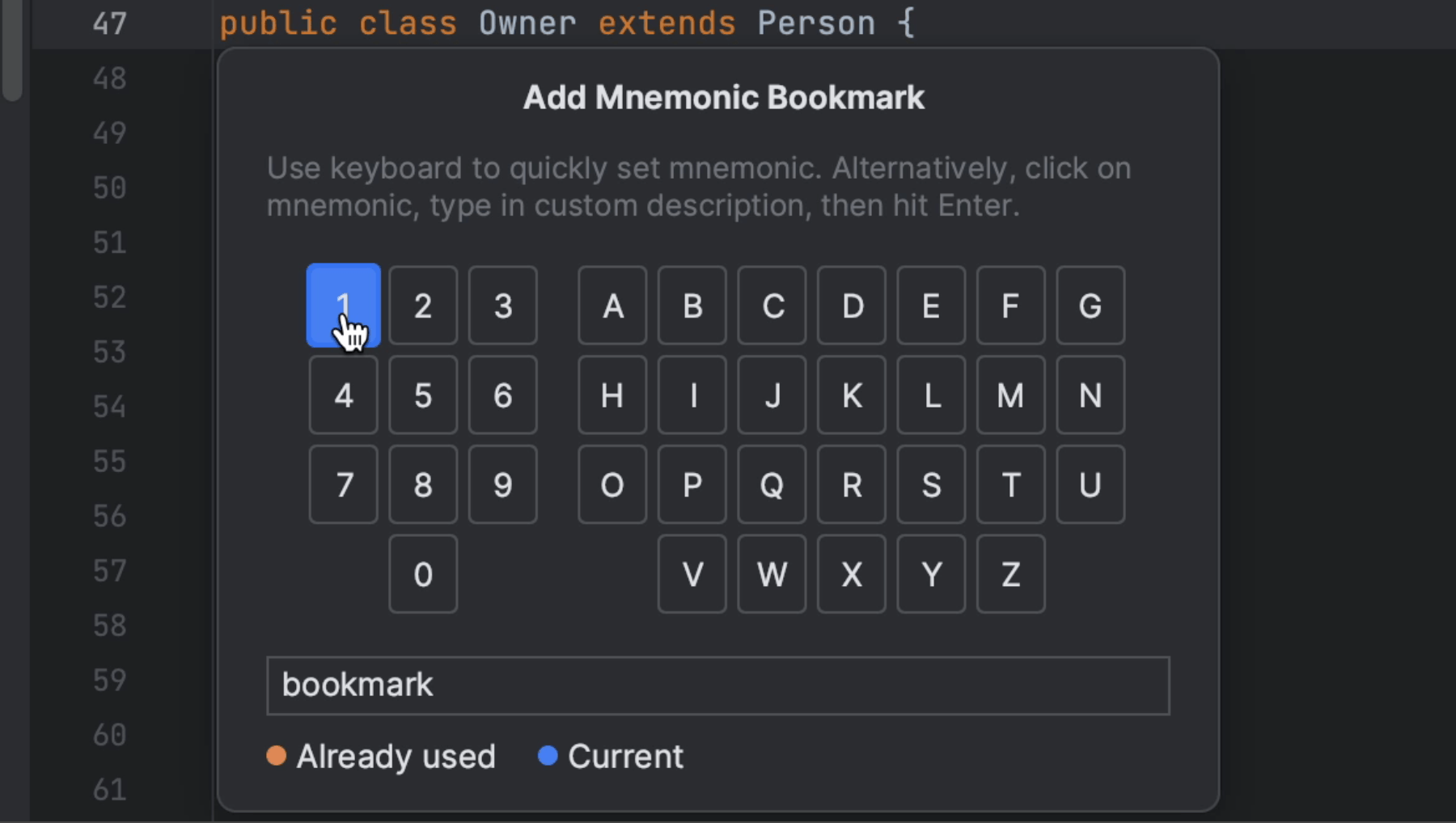Pick mnemonic key 4

(343, 395)
